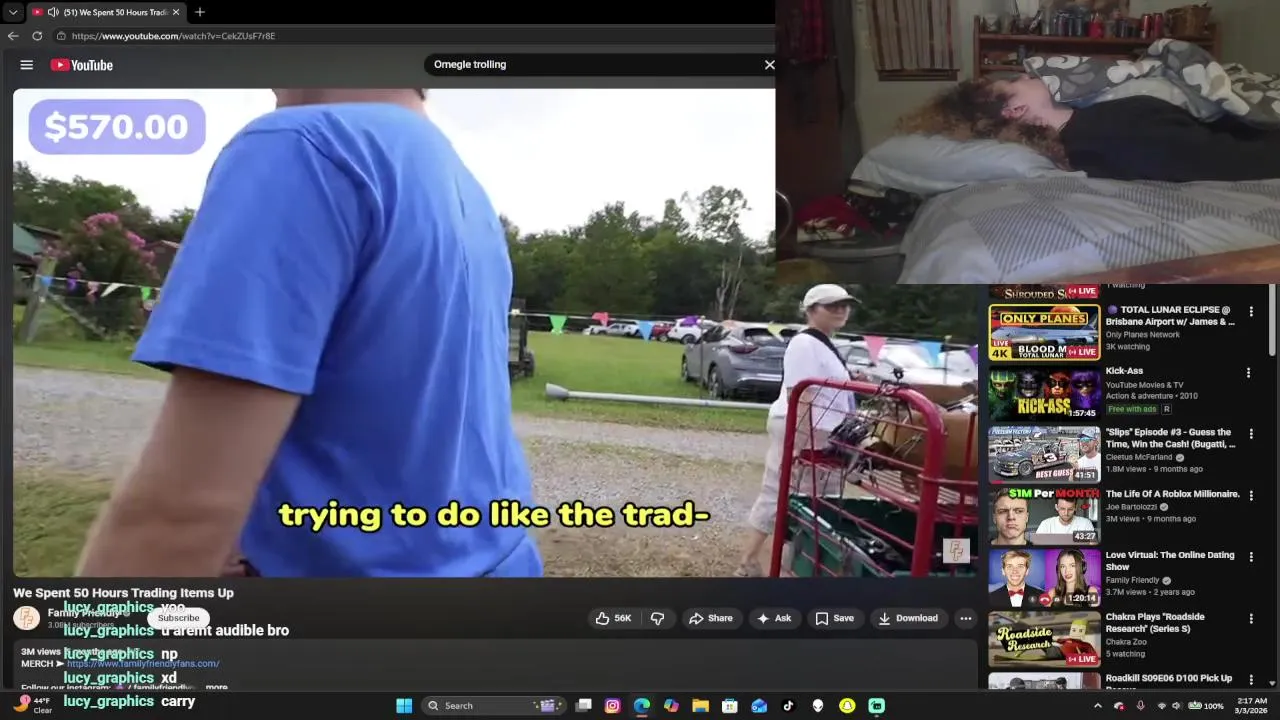1280x720 pixels.
Task: Open options for Love Virtual video
Action: point(1250,558)
